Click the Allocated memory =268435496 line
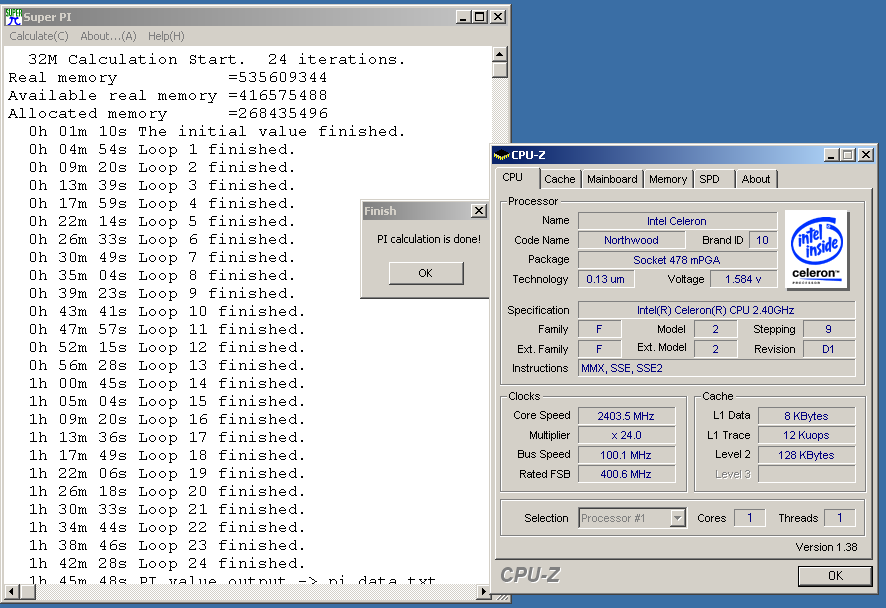Screen dimensions: 886x608 pos(168,114)
